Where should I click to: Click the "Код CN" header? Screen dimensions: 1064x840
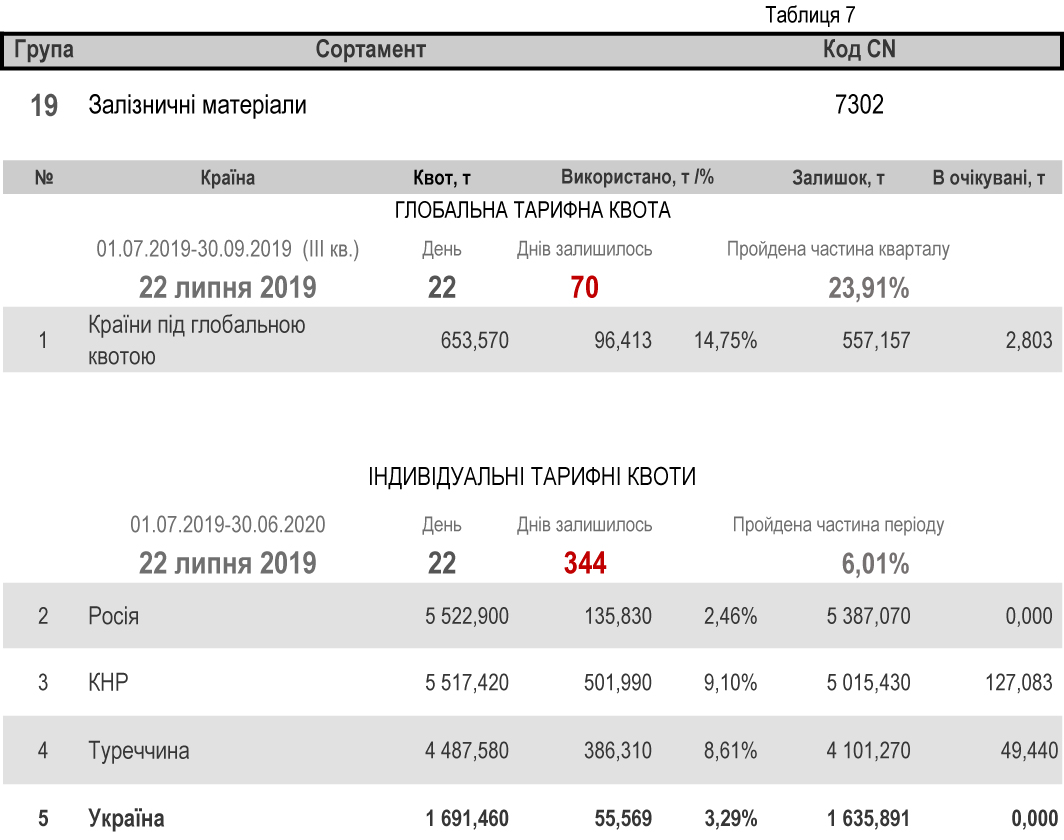(859, 49)
